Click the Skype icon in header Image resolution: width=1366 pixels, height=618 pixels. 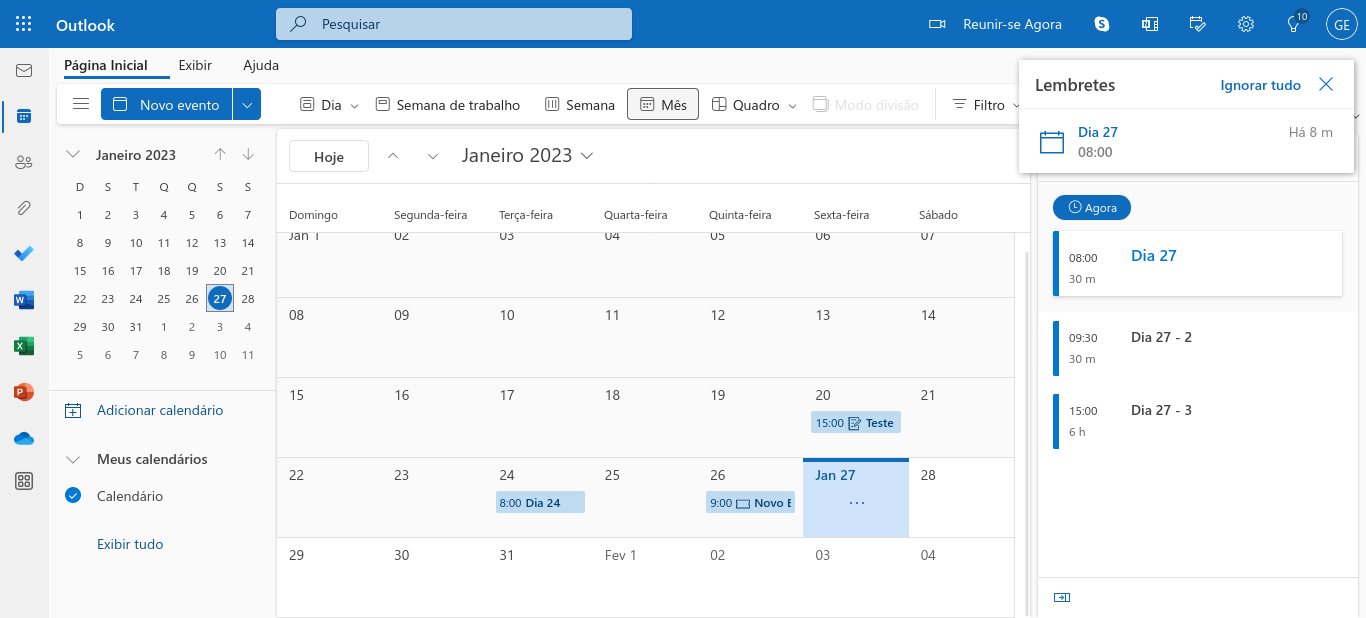pyautogui.click(x=1102, y=24)
